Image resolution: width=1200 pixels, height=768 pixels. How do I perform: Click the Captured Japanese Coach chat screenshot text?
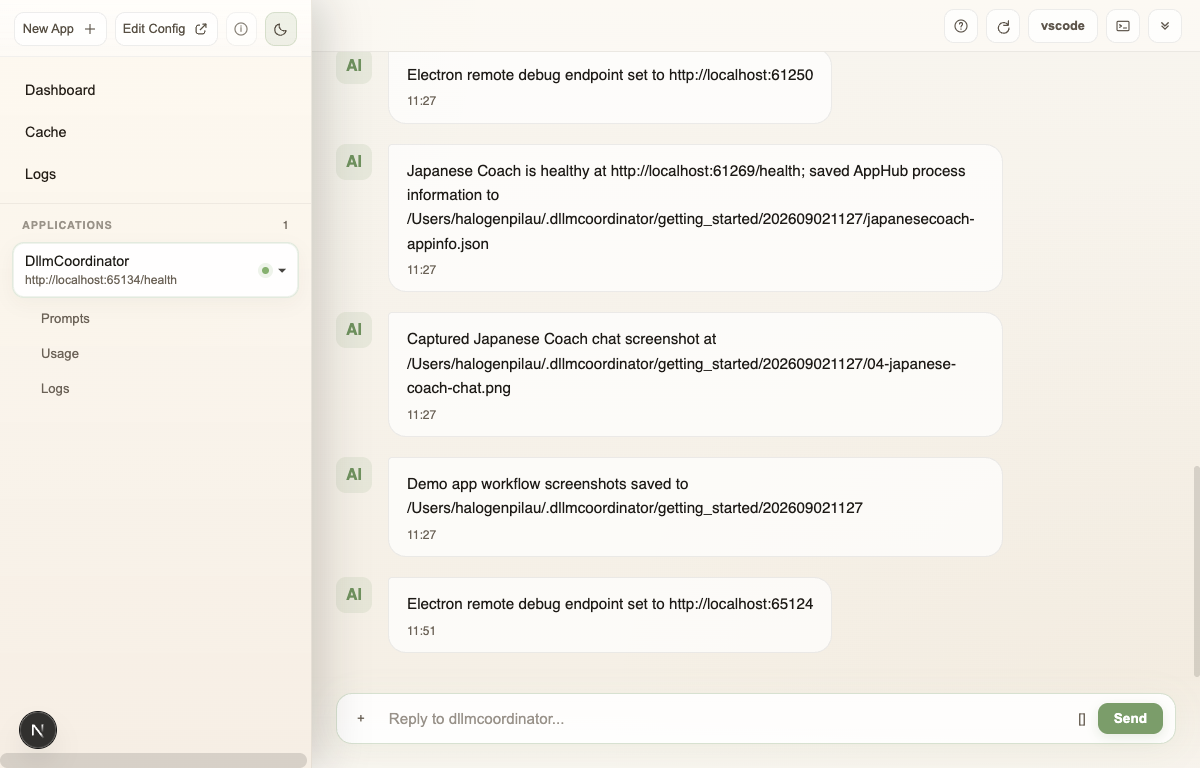(681, 363)
